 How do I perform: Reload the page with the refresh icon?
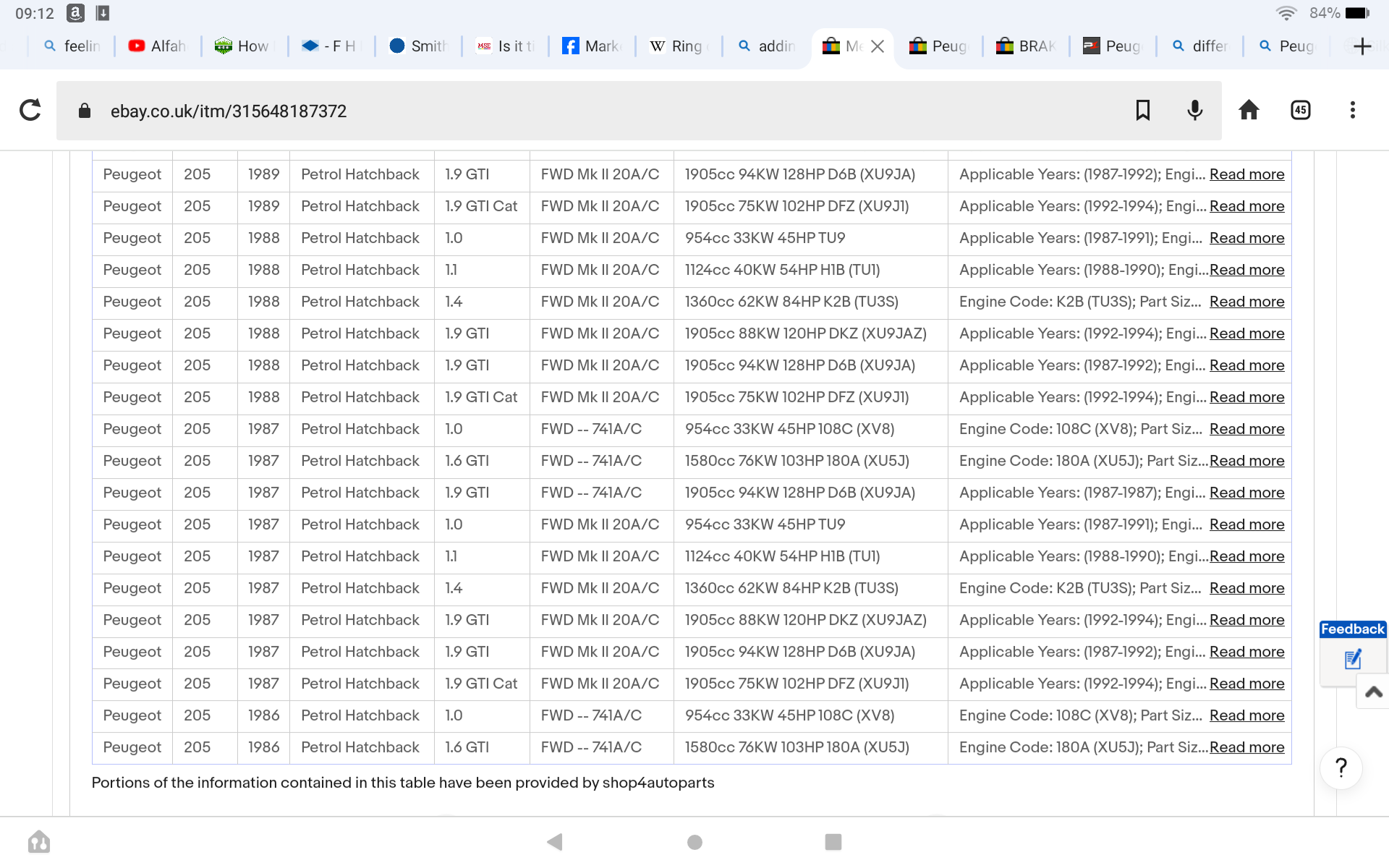click(x=30, y=110)
